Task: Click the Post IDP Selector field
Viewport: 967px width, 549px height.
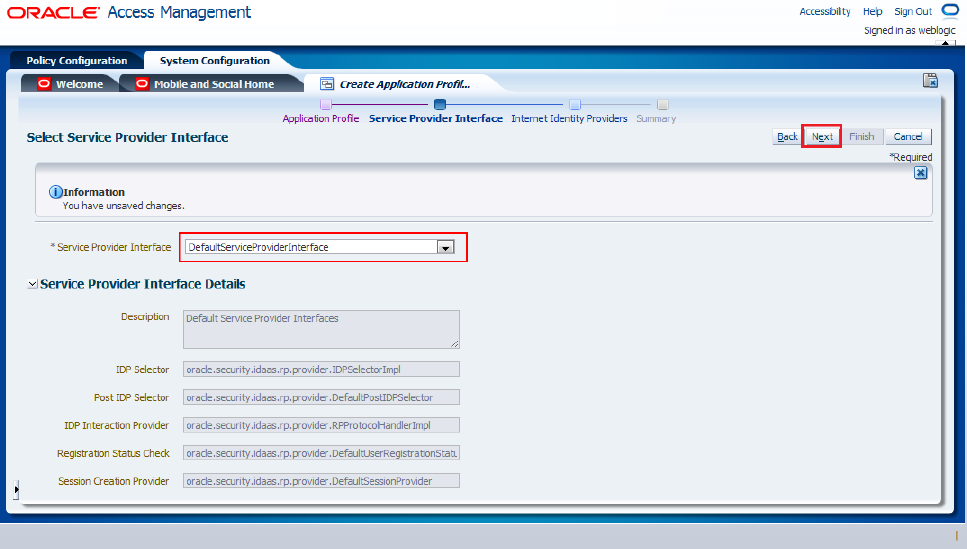Action: [321, 397]
